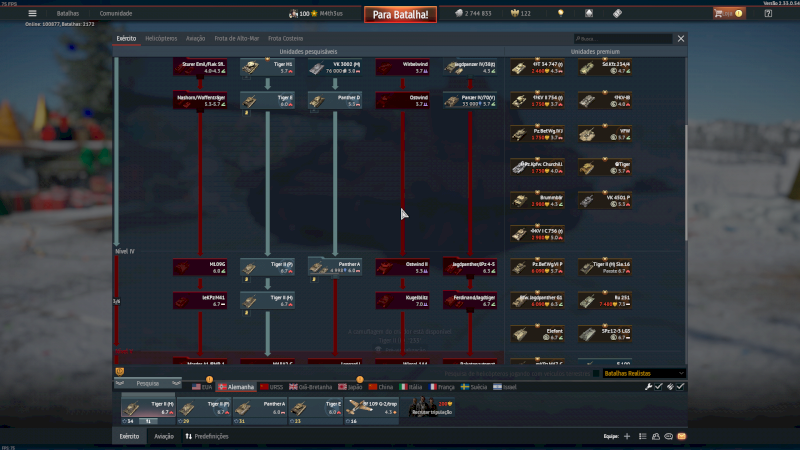Open the Batalhas menu
The height and width of the screenshot is (450, 800).
pyautogui.click(x=68, y=13)
